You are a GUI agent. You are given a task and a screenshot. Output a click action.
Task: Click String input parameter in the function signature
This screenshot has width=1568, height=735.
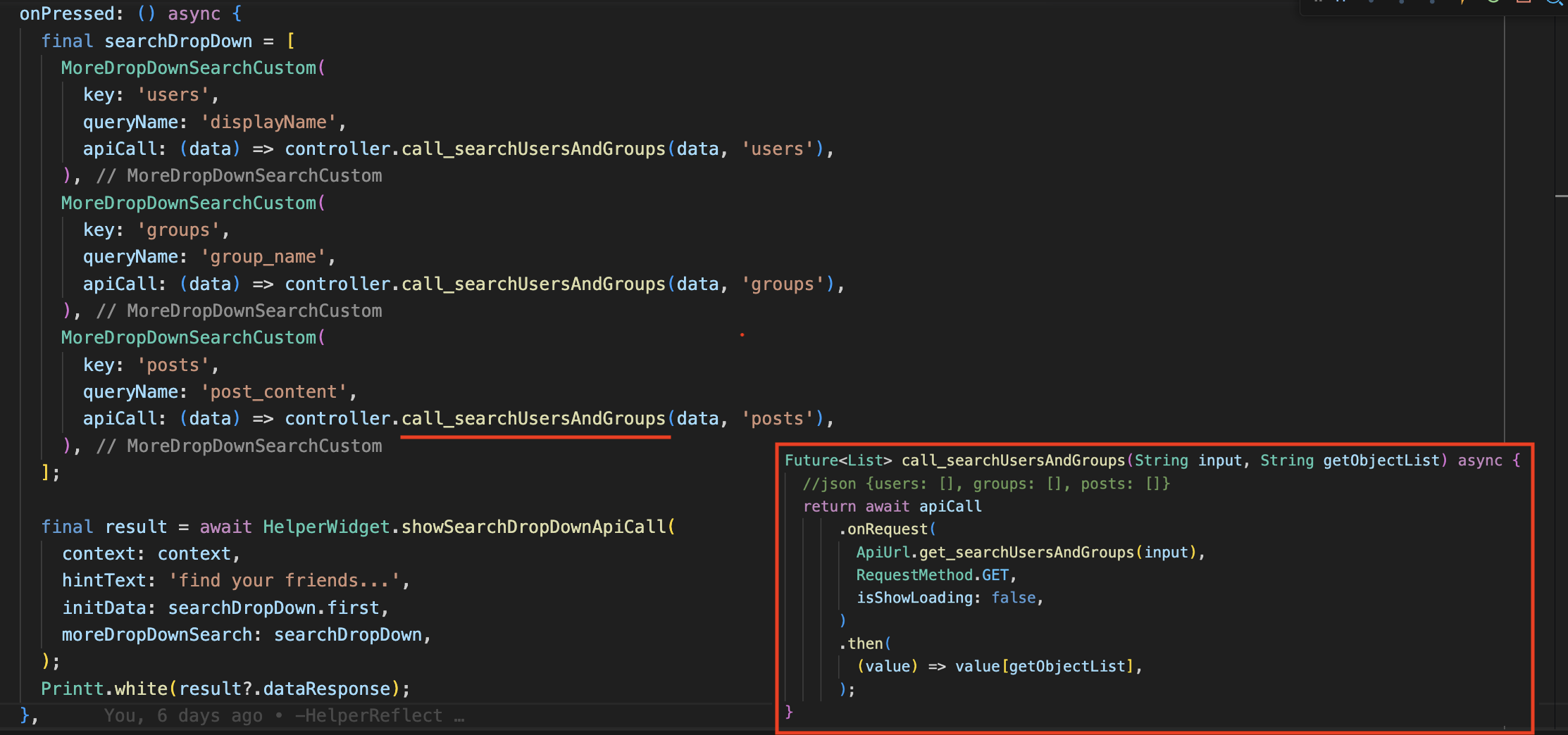click(1188, 460)
